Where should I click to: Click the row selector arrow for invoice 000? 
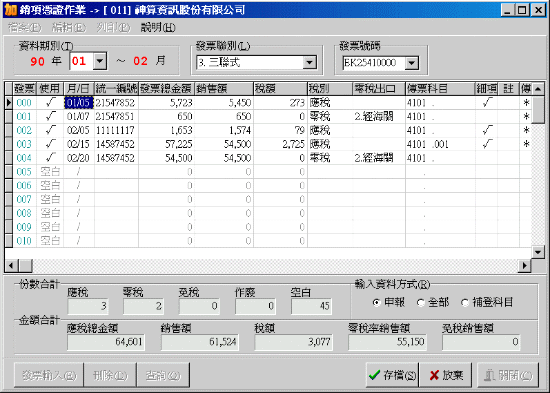point(9,102)
